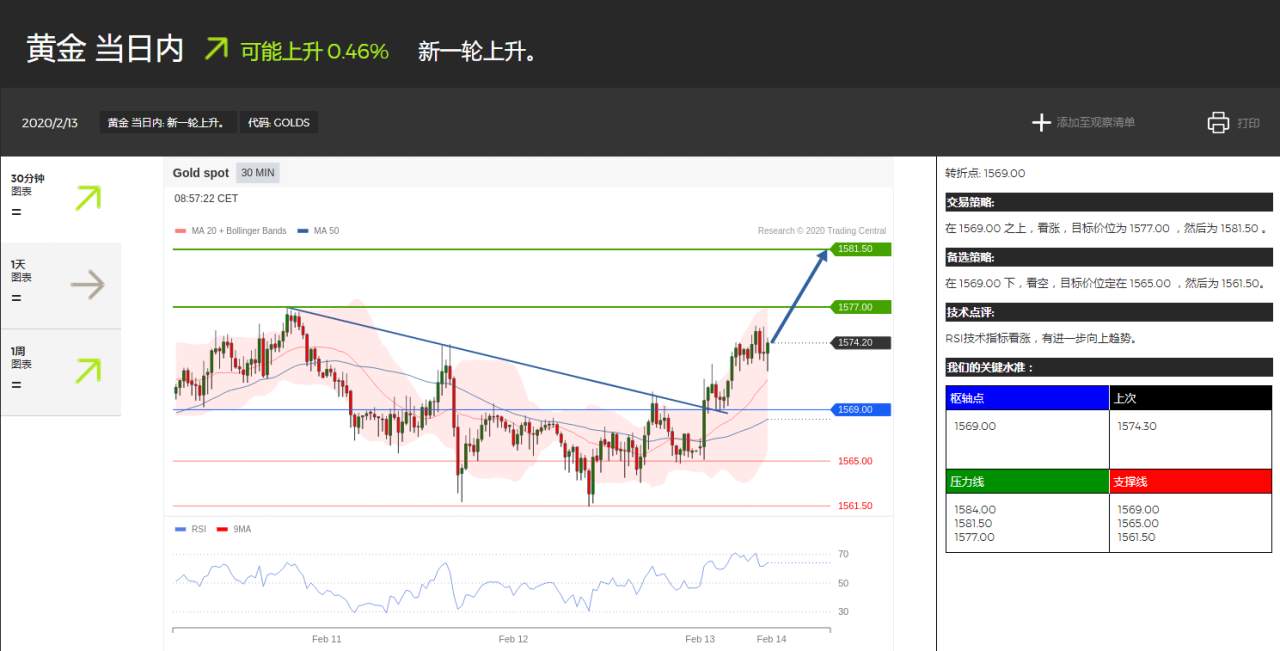Click the 1574.20 current price label

click(860, 343)
